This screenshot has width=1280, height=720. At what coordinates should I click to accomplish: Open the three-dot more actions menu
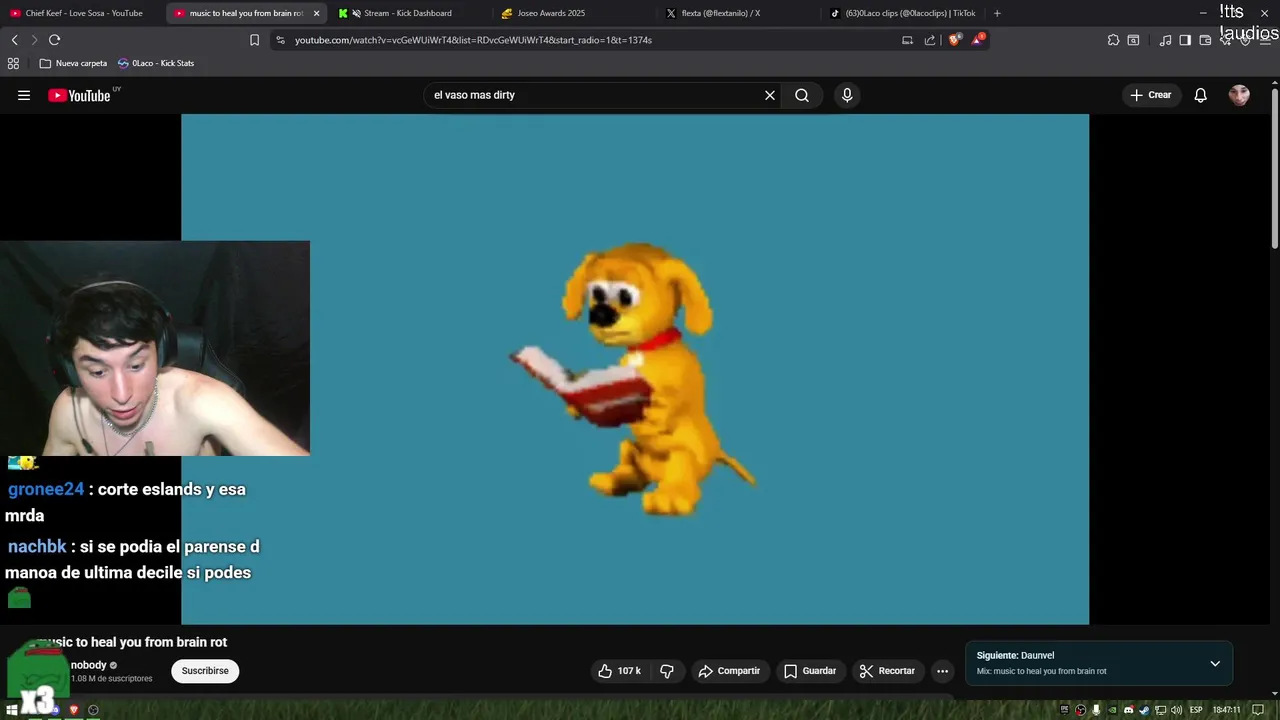point(942,671)
